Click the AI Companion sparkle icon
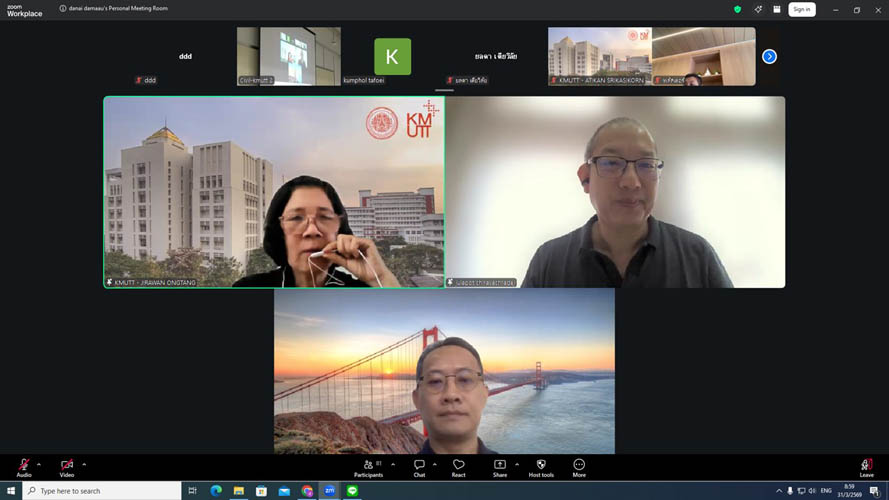The width and height of the screenshot is (889, 500). point(759,9)
